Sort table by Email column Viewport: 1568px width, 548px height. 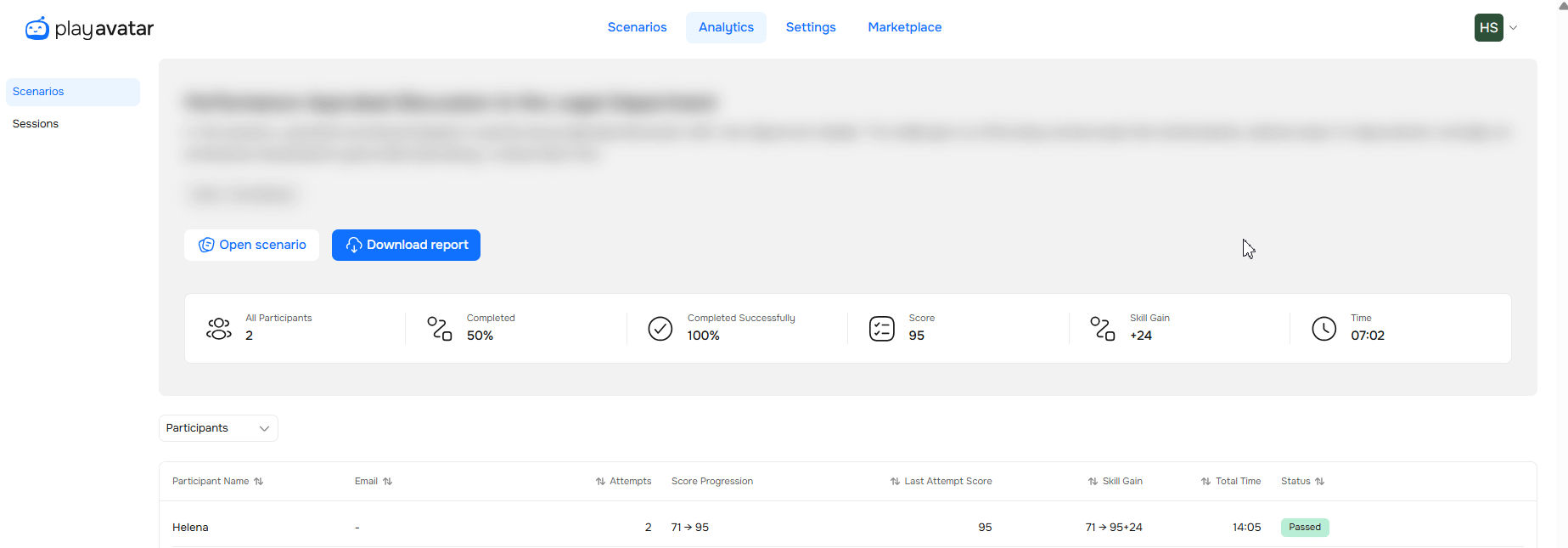pyautogui.click(x=387, y=482)
